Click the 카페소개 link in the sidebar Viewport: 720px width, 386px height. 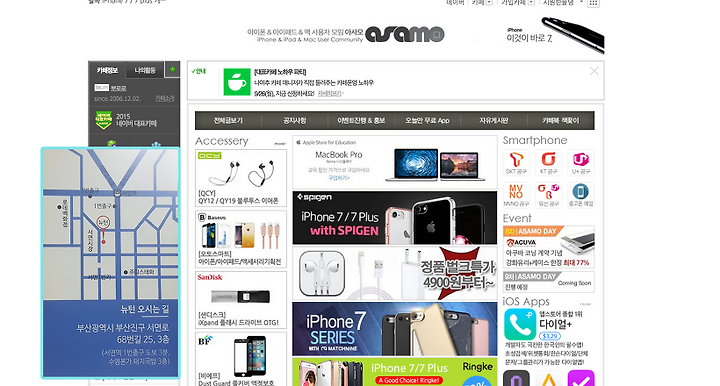(164, 99)
